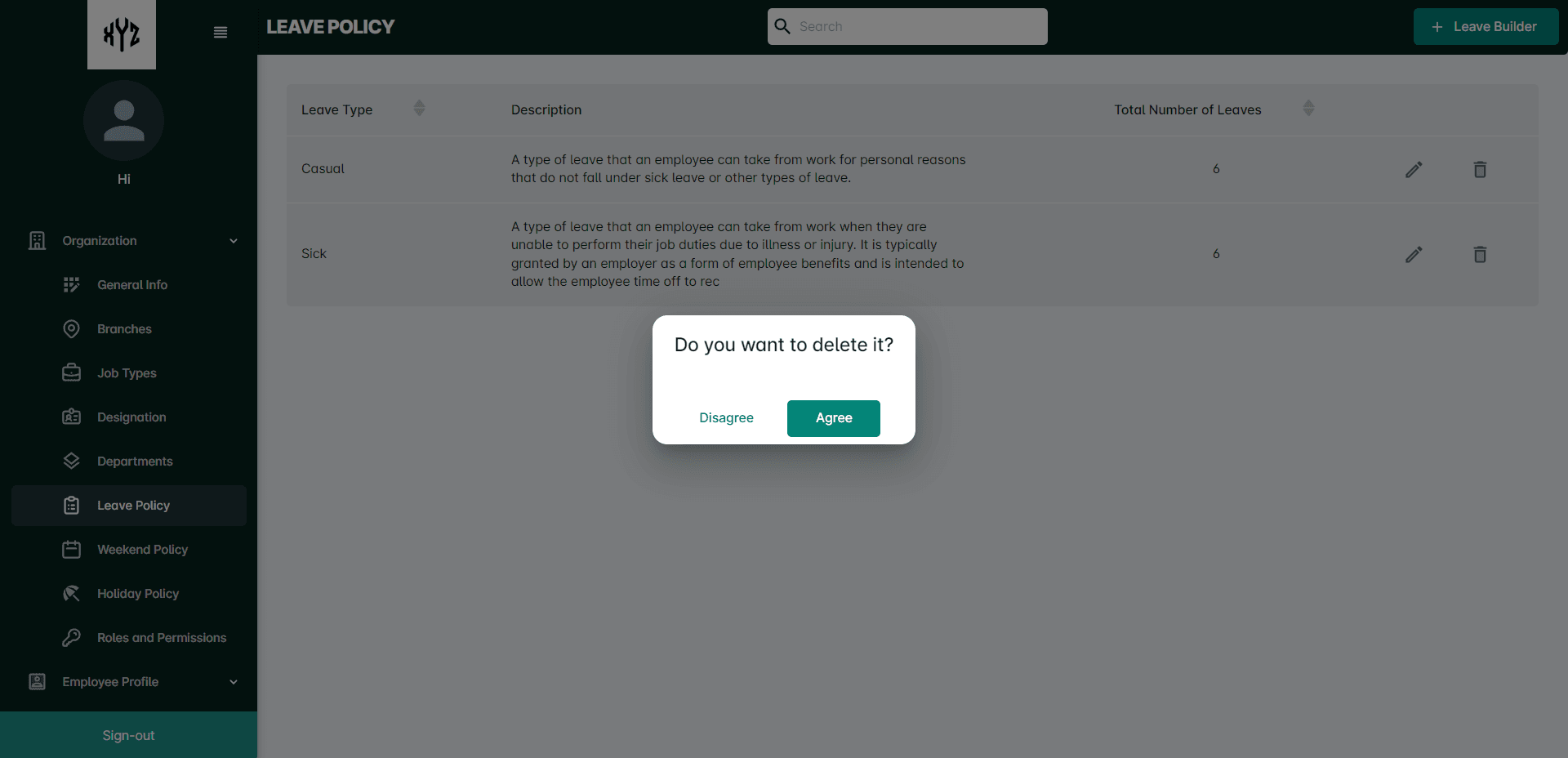Sort by the Leave Type column arrows
Viewport: 1568px width, 758px height.
click(x=419, y=108)
